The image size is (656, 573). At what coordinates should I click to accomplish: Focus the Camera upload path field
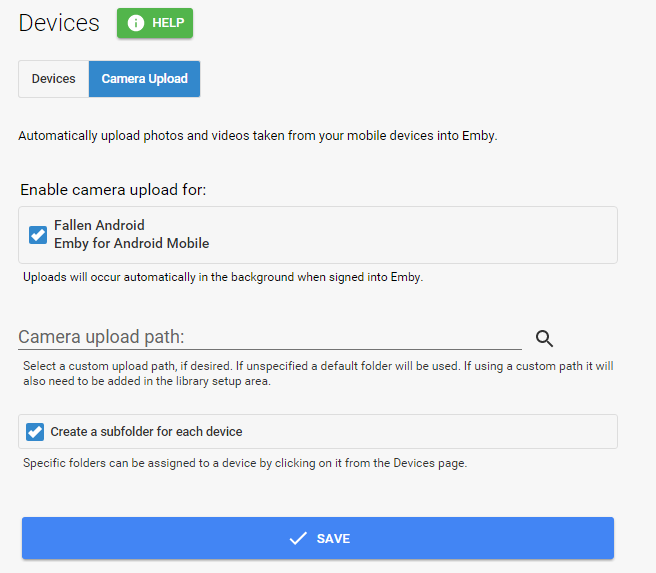coord(270,337)
